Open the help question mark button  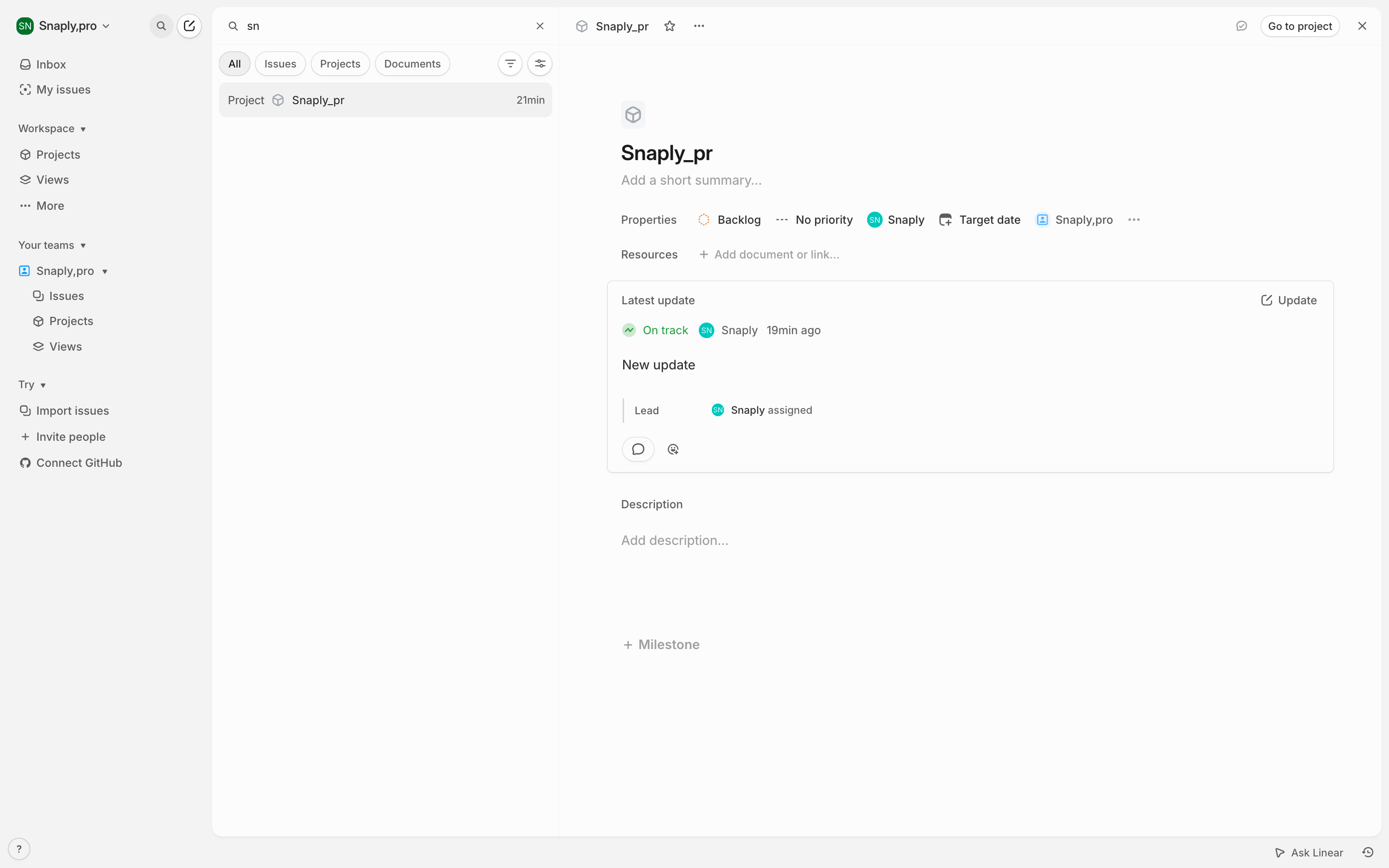pos(19,849)
